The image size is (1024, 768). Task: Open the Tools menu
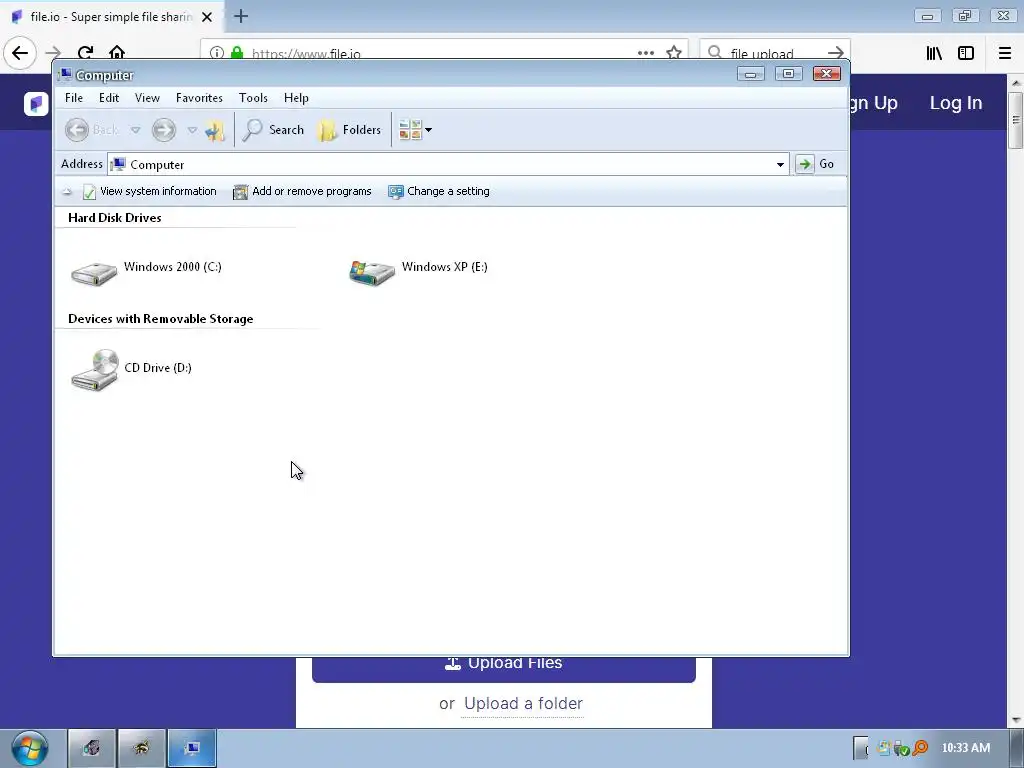point(253,98)
